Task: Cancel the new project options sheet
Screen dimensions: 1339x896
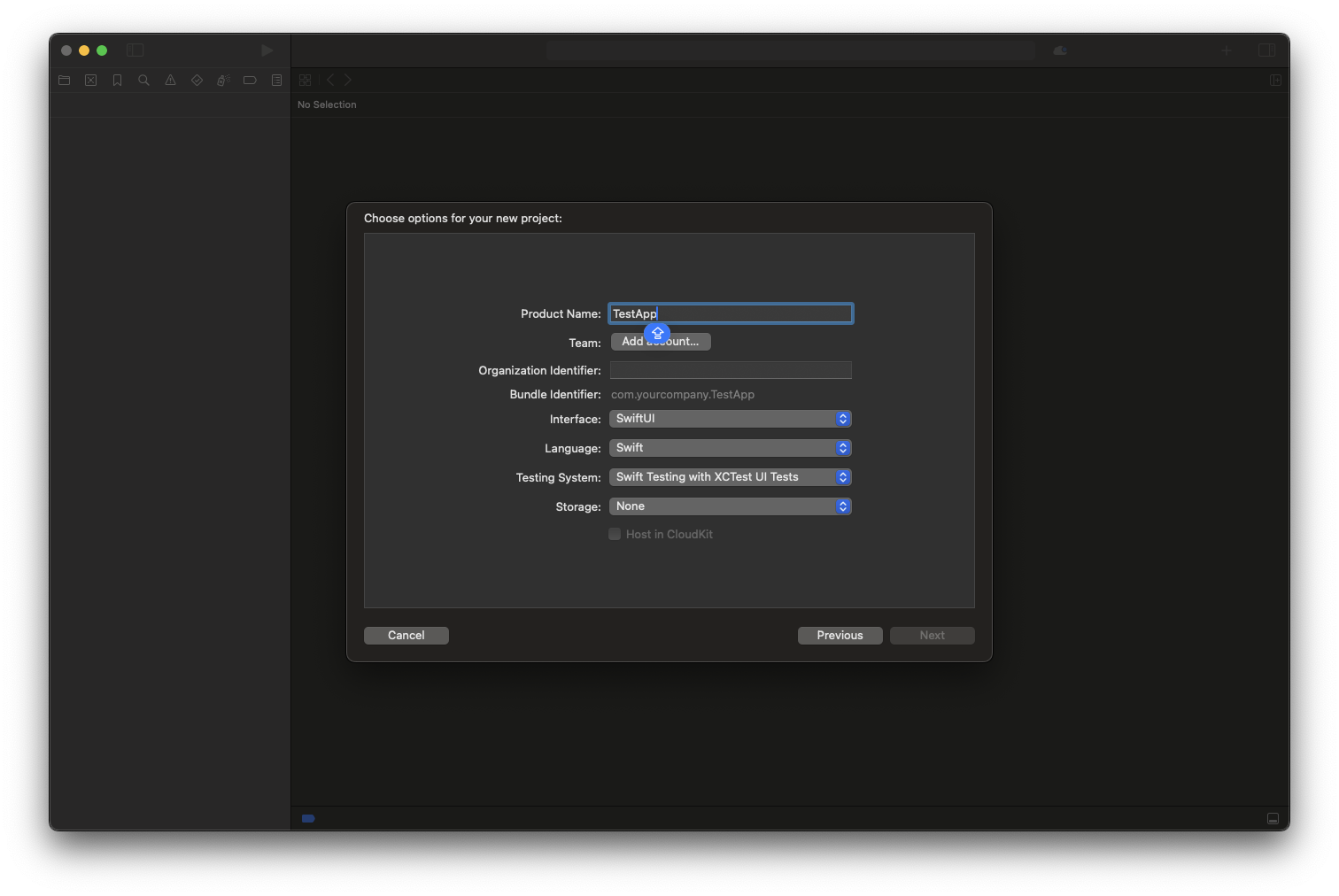Action: pos(406,635)
